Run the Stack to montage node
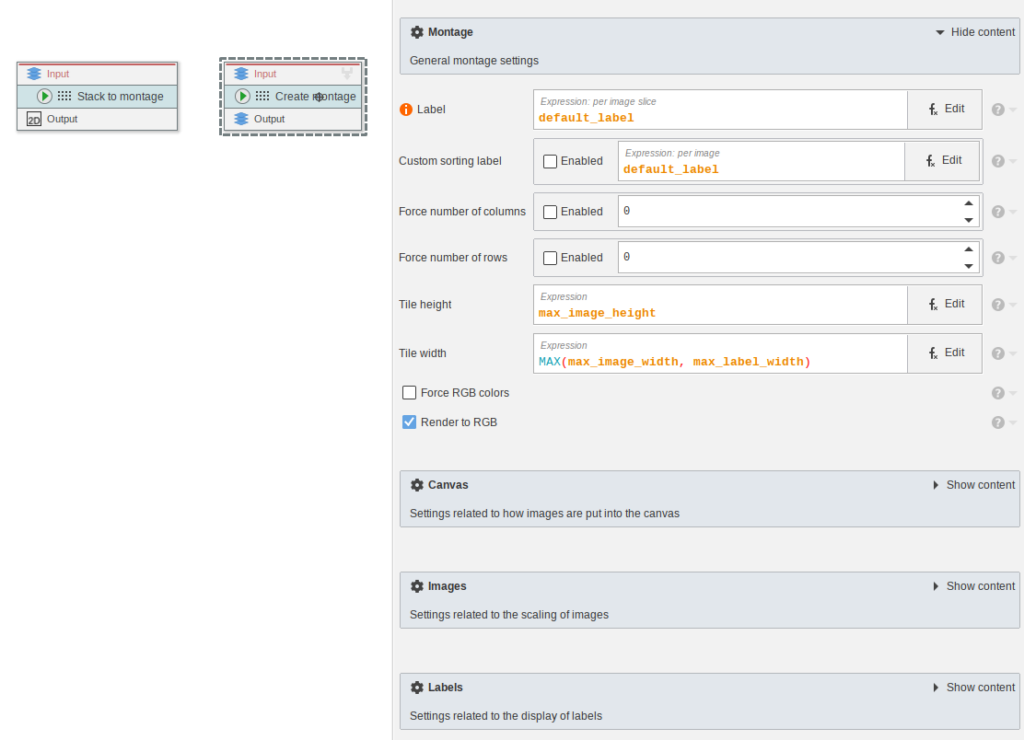The width and height of the screenshot is (1024, 740). [x=44, y=97]
